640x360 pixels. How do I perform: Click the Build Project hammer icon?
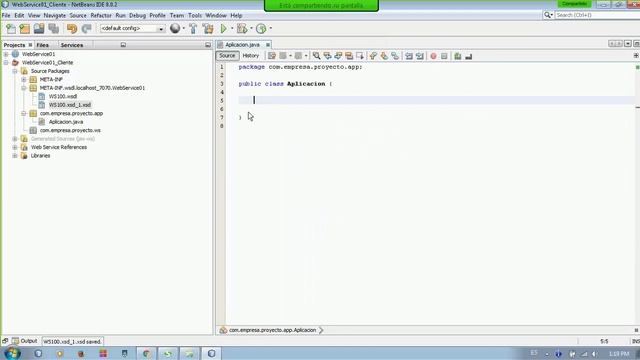(x=193, y=29)
